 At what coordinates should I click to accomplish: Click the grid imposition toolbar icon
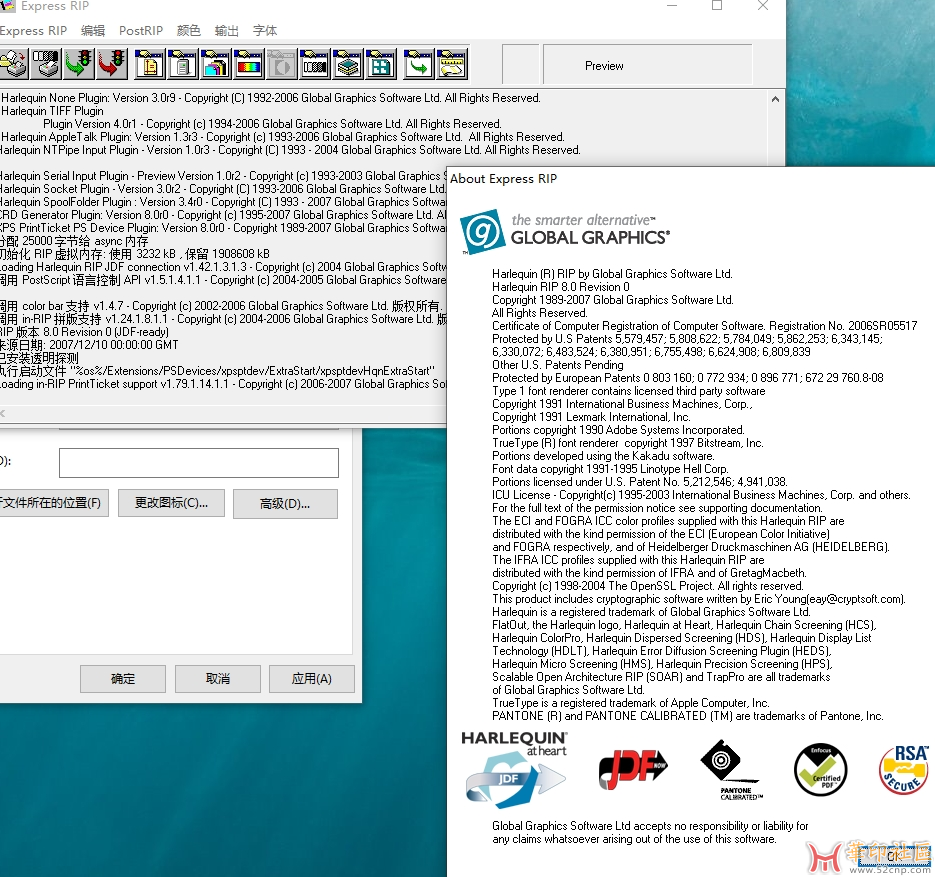380,65
